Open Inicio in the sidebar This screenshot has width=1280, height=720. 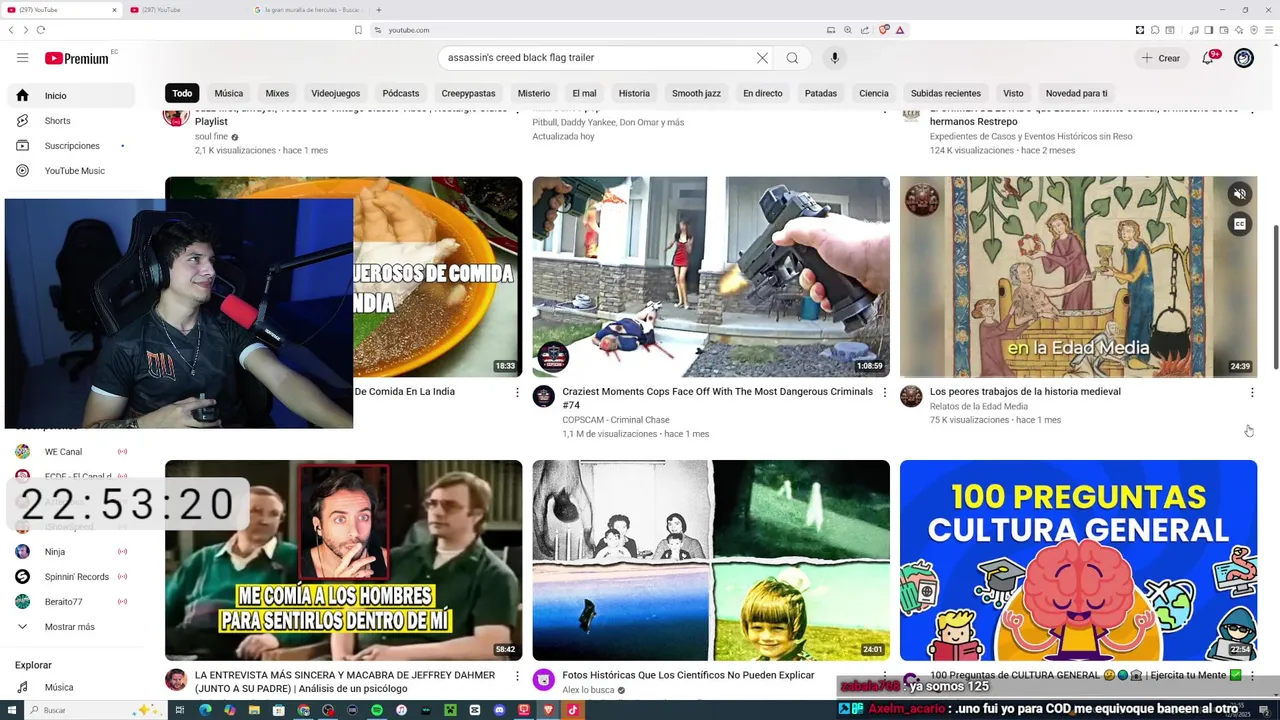click(x=69, y=96)
